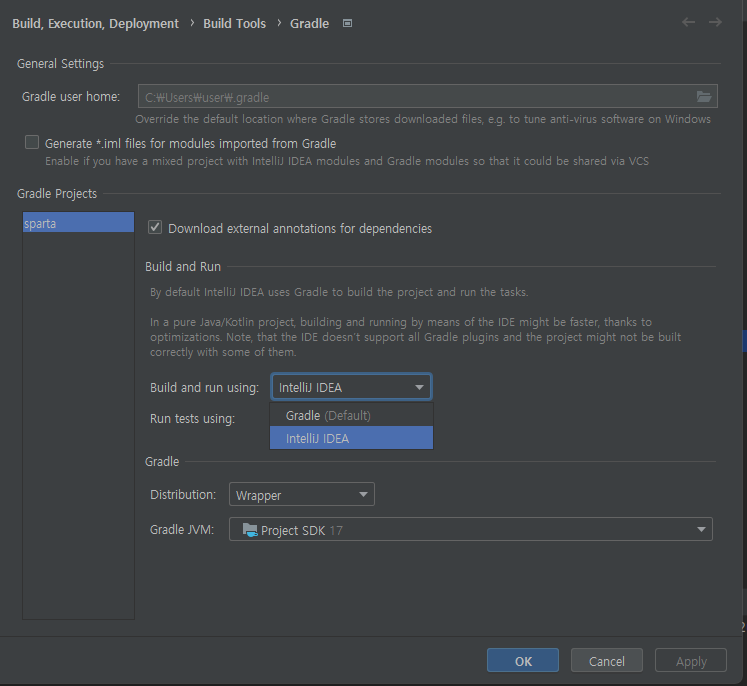Go to Build Tools breadcrumb
Image resolution: width=747 pixels, height=686 pixels.
tap(234, 23)
